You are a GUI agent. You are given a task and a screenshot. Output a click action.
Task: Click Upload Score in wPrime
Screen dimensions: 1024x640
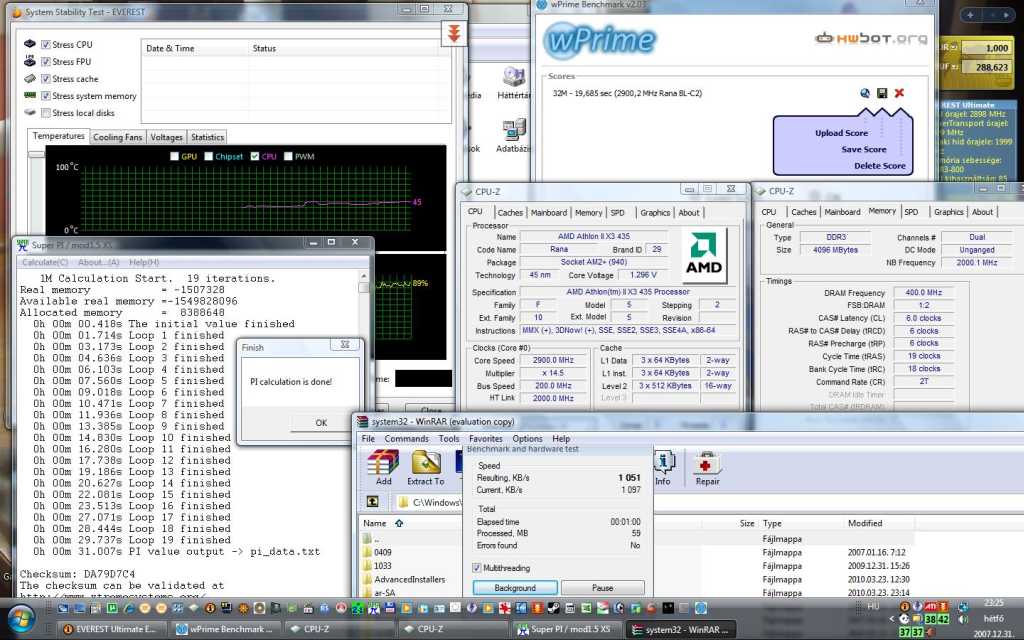(x=841, y=133)
